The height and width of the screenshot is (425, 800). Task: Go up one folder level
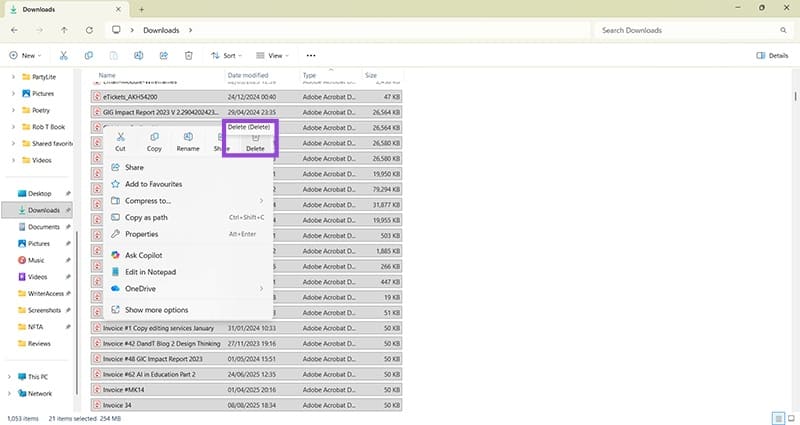coord(64,30)
